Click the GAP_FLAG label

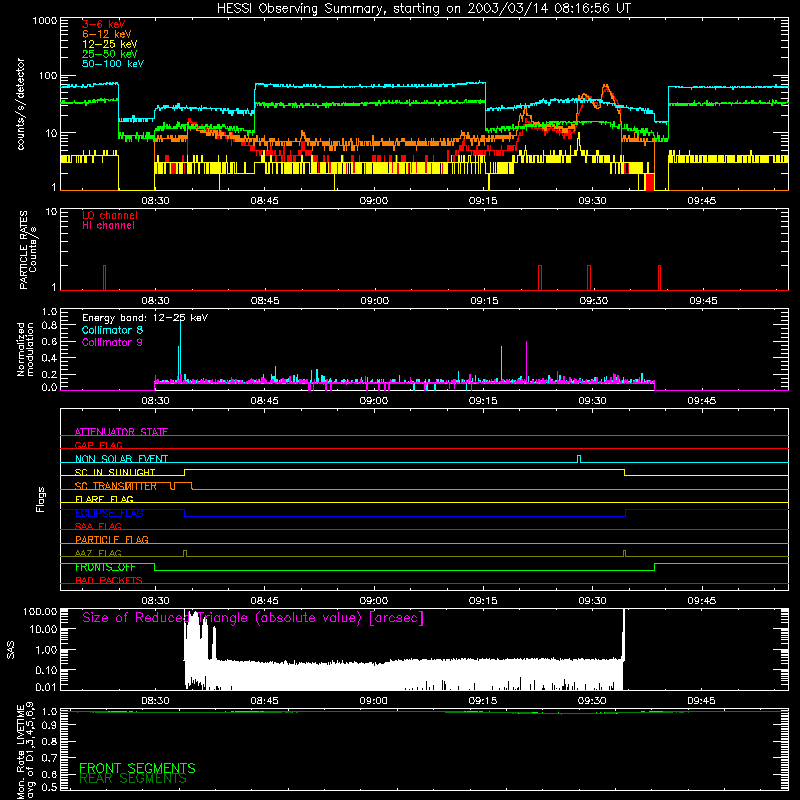point(98,445)
